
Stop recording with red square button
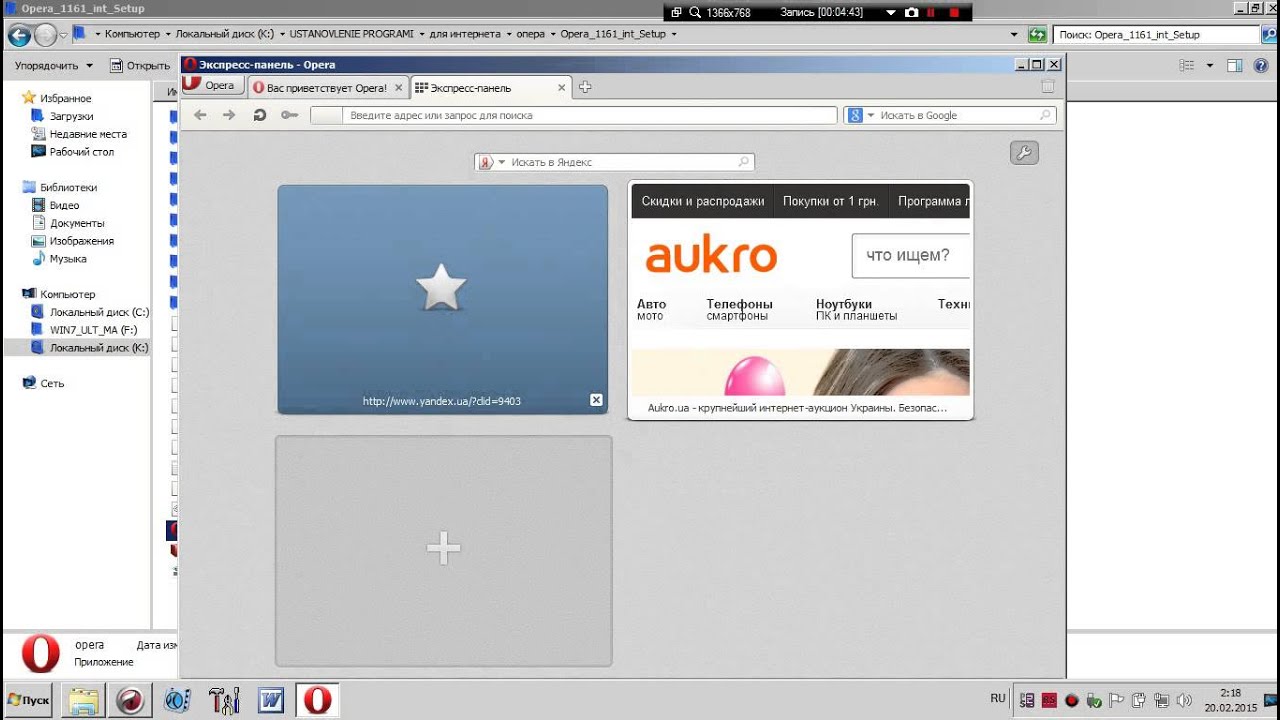click(x=954, y=12)
